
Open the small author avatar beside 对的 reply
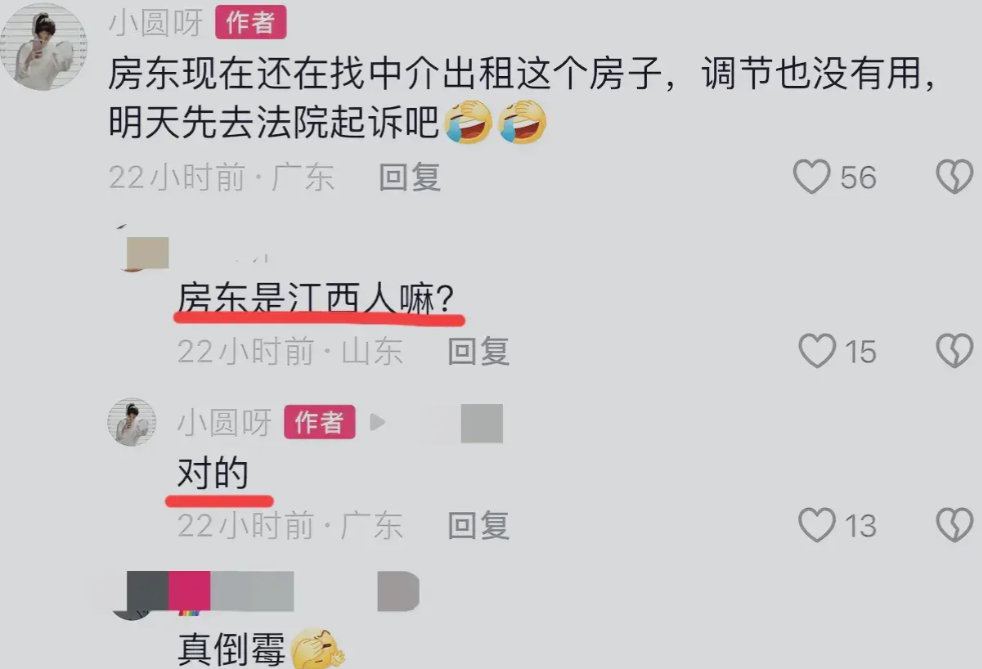pos(132,422)
